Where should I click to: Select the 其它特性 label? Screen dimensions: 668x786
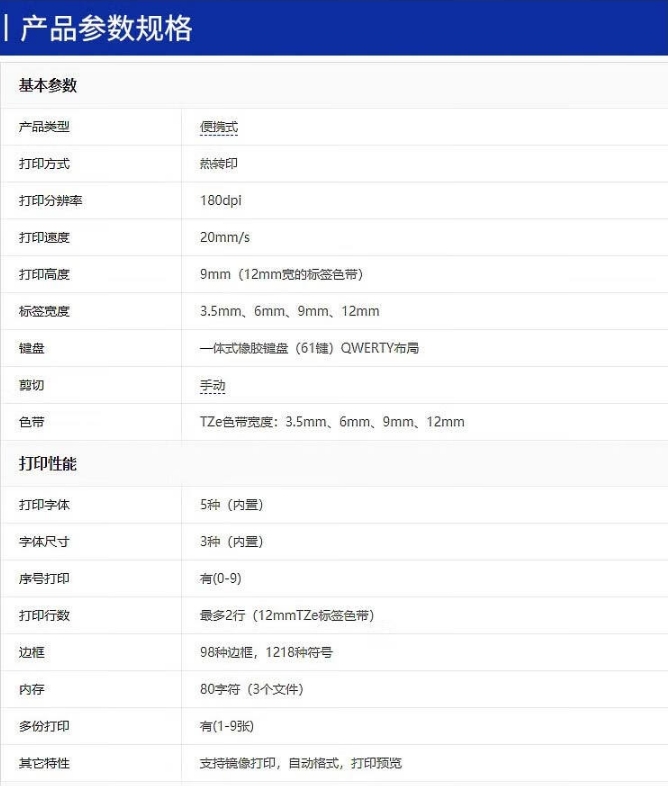pyautogui.click(x=44, y=763)
